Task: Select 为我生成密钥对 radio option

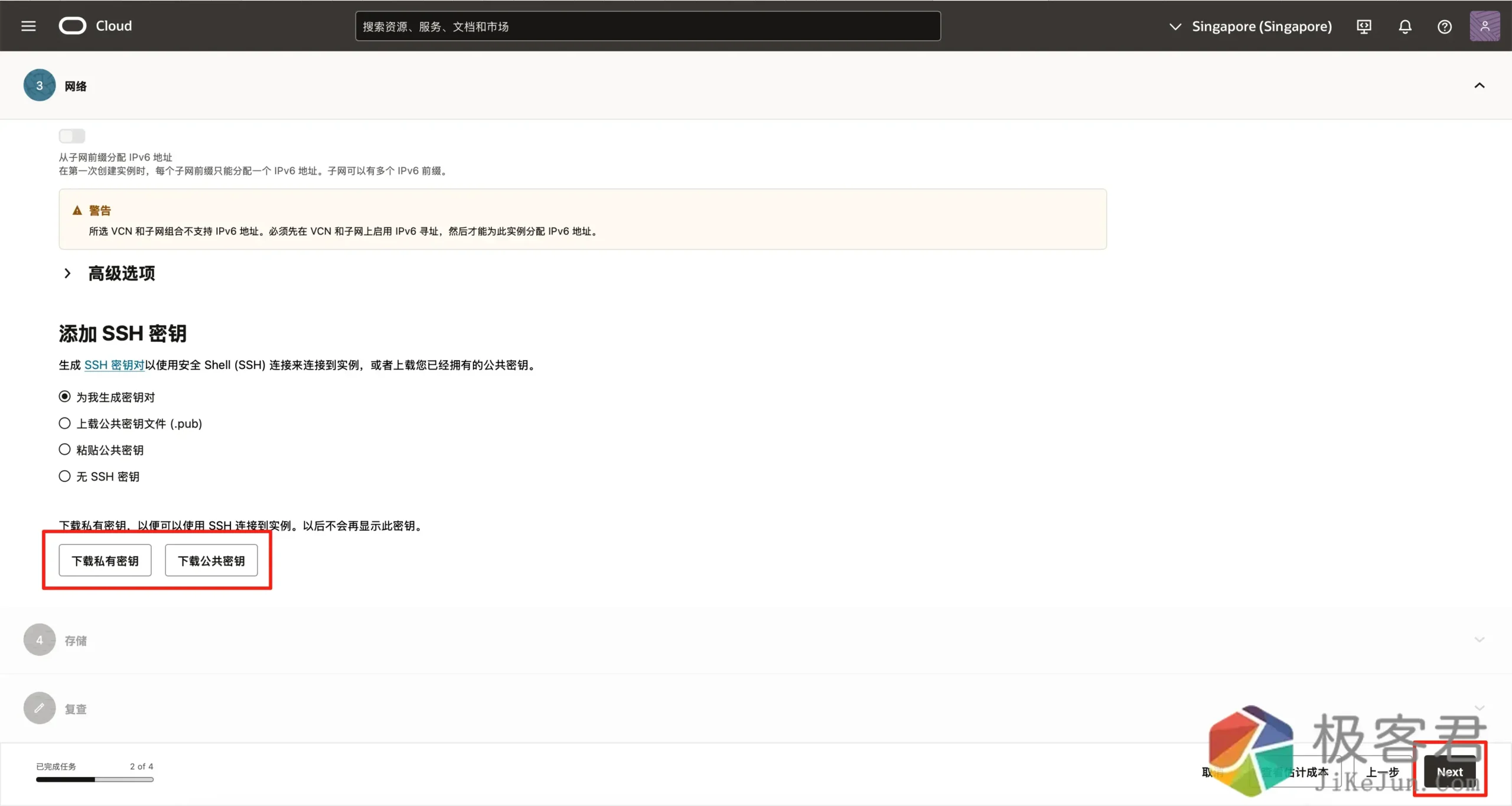Action: (64, 396)
